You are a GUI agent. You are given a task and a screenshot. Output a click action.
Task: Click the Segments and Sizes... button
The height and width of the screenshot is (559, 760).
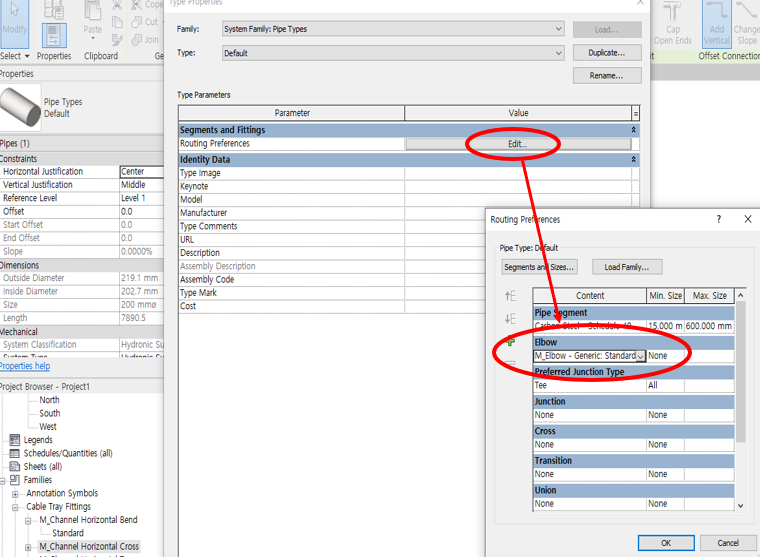pyautogui.click(x=539, y=267)
